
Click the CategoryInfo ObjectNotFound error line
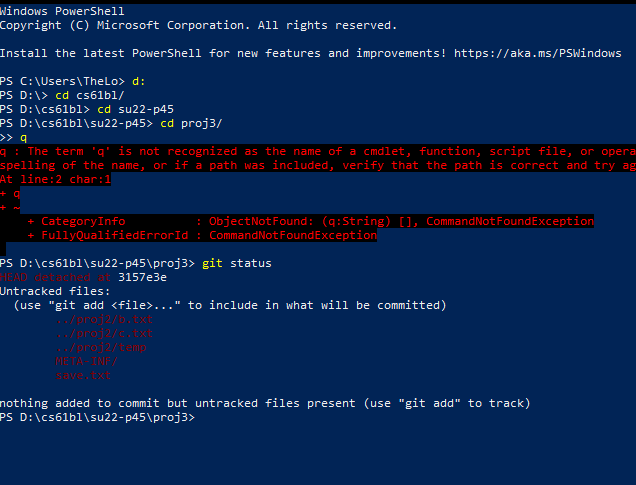pyautogui.click(x=310, y=221)
